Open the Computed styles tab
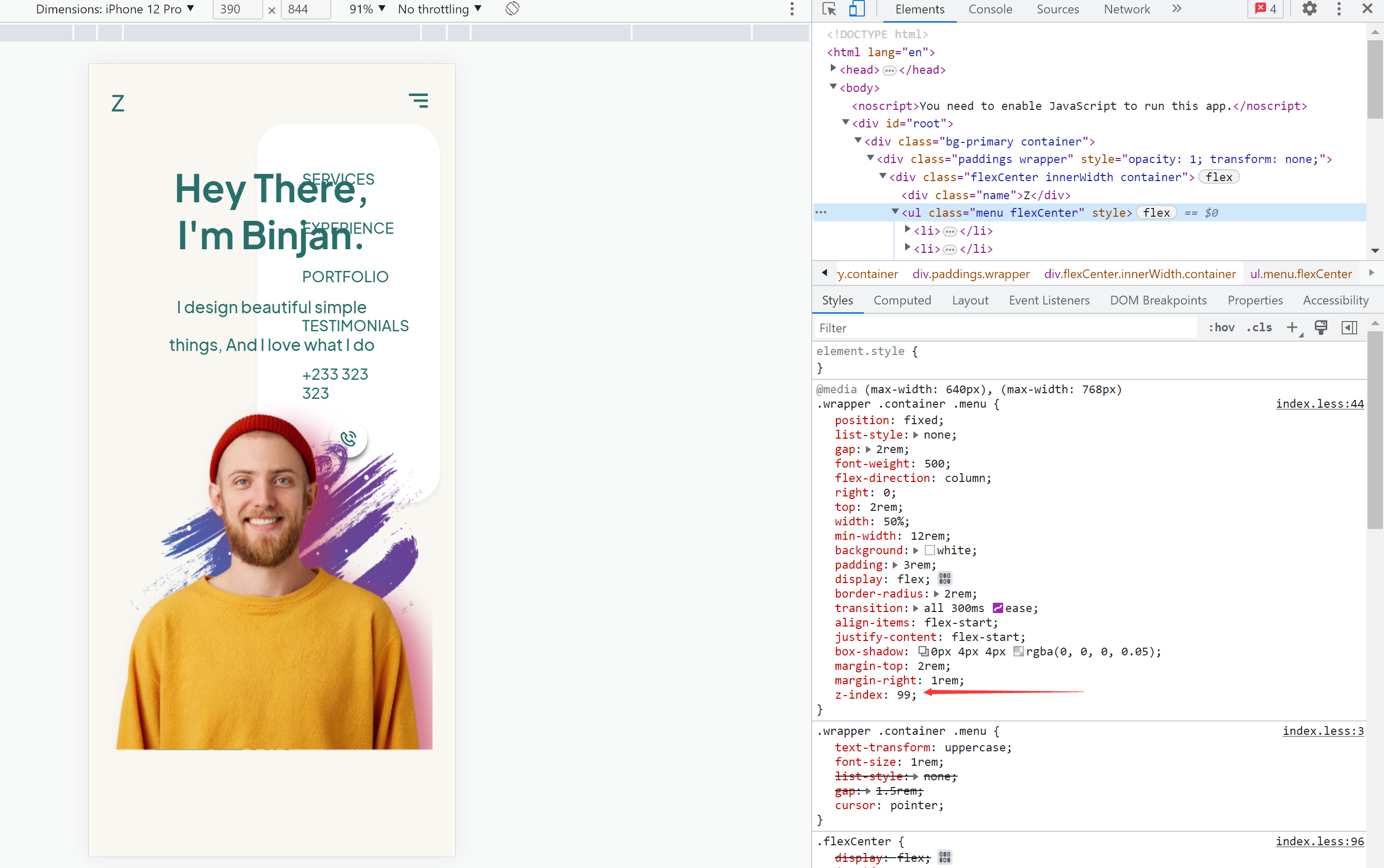 coord(902,300)
